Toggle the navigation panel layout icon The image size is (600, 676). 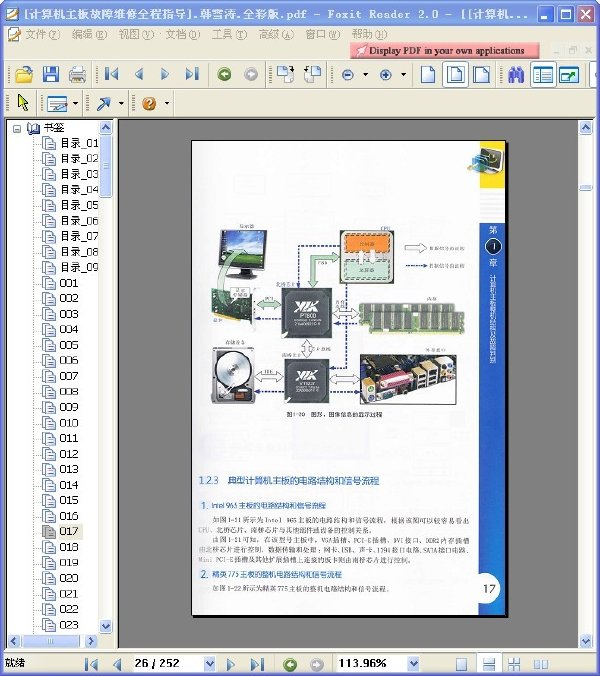pos(543,75)
